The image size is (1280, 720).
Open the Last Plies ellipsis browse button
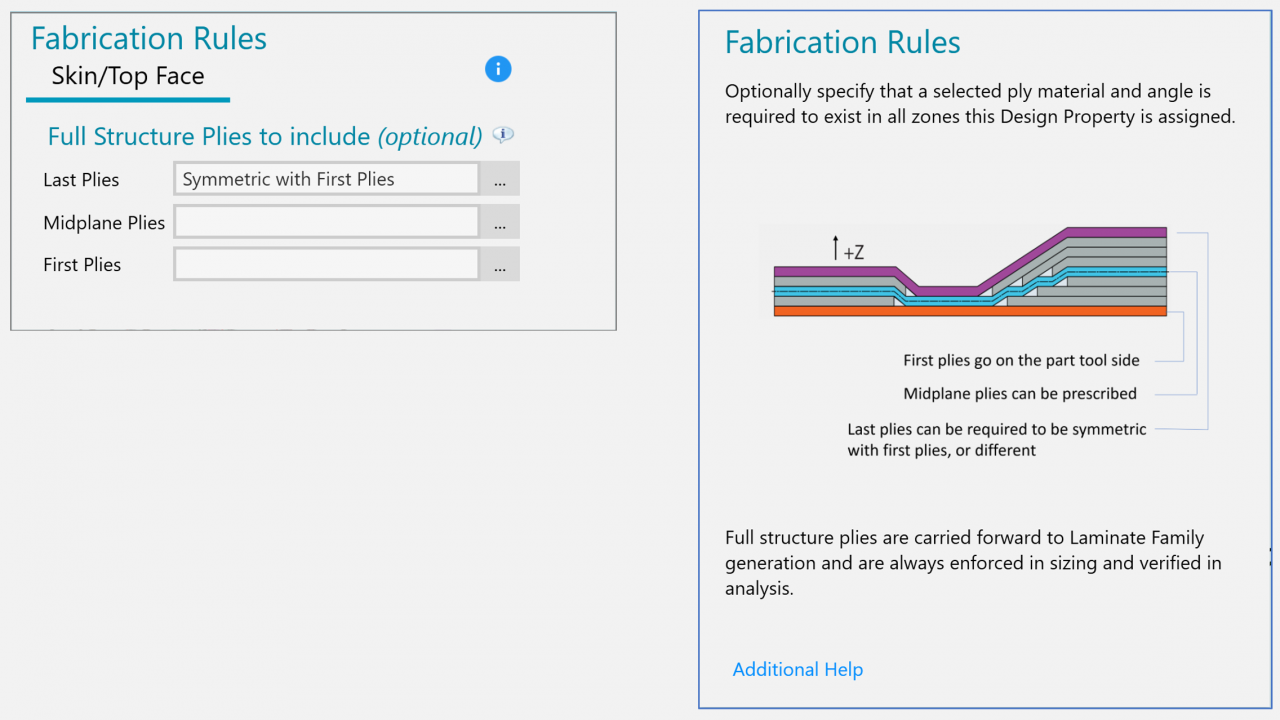[500, 180]
